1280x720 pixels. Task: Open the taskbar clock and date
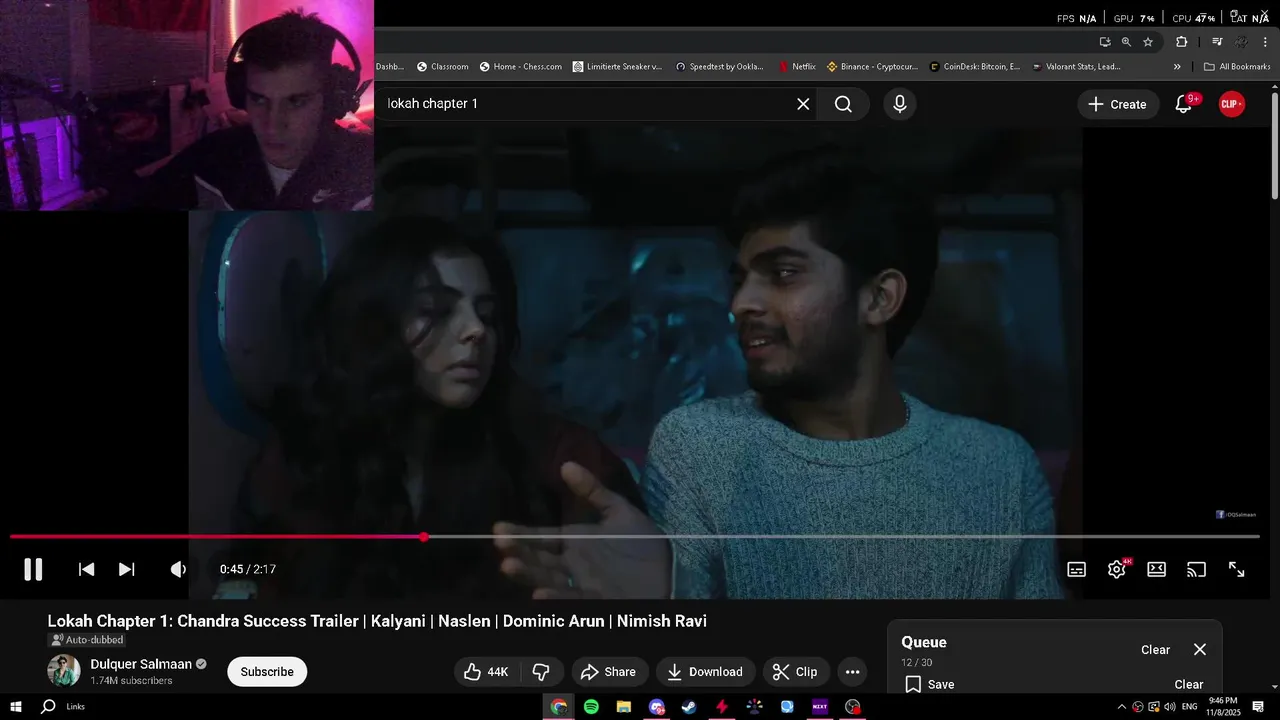coord(1223,707)
